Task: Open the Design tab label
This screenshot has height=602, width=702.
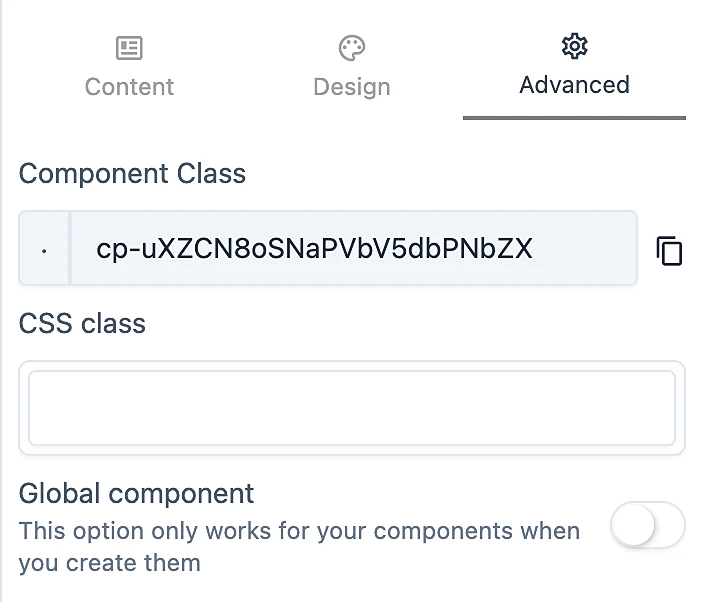Action: tap(351, 86)
